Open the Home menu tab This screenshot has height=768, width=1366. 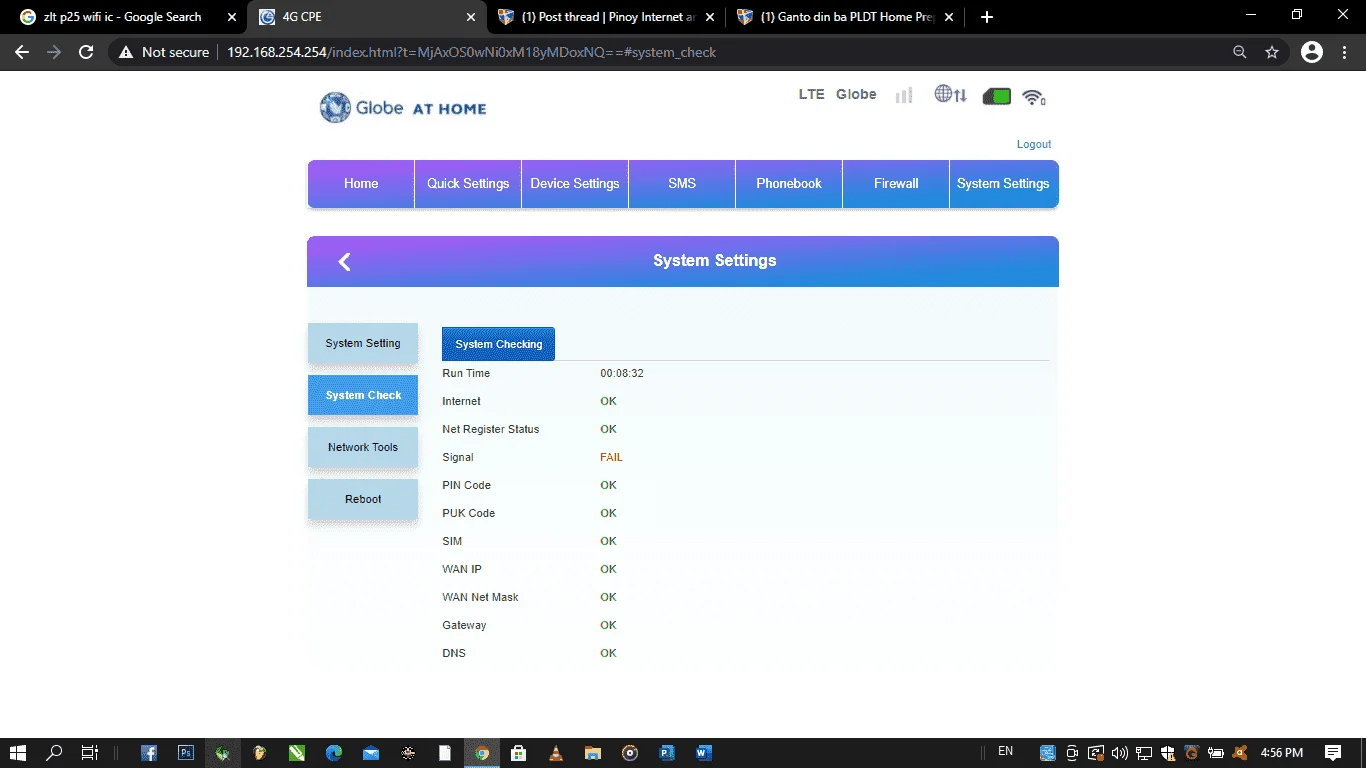point(361,184)
